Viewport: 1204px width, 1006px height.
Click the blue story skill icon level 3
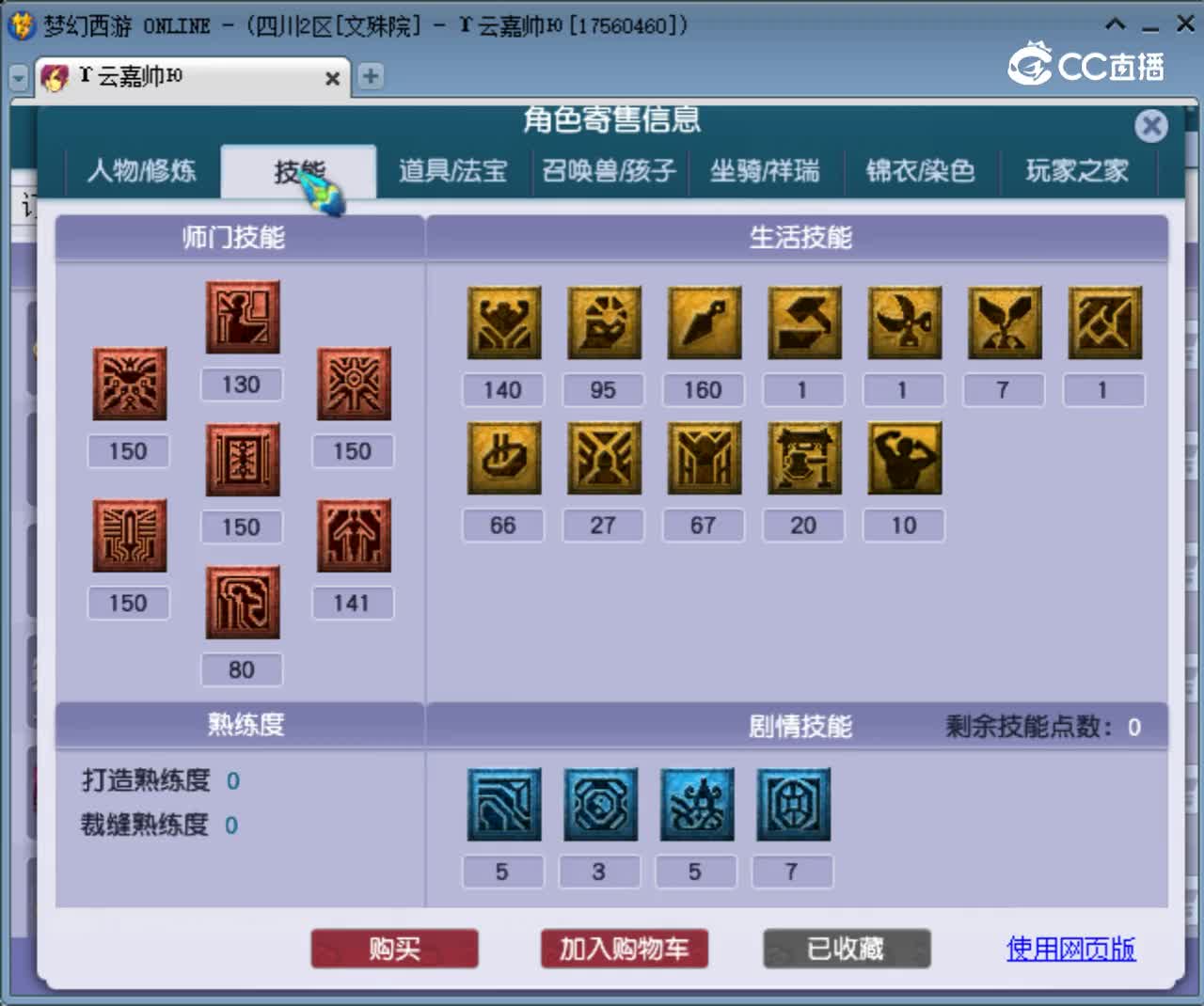click(x=600, y=805)
